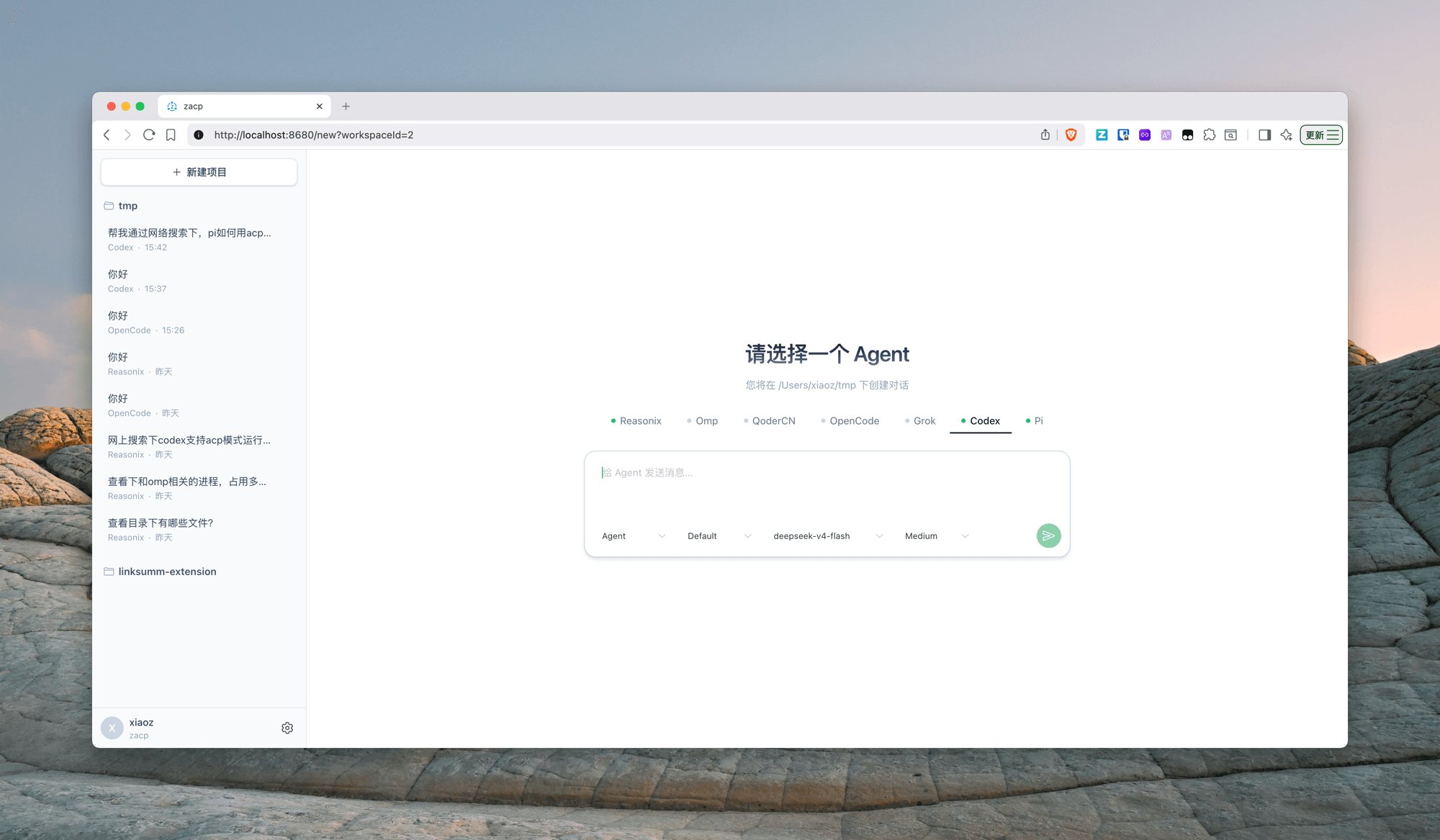Click the linksumm-extension folder icon
The width and height of the screenshot is (1440, 840).
tap(109, 572)
